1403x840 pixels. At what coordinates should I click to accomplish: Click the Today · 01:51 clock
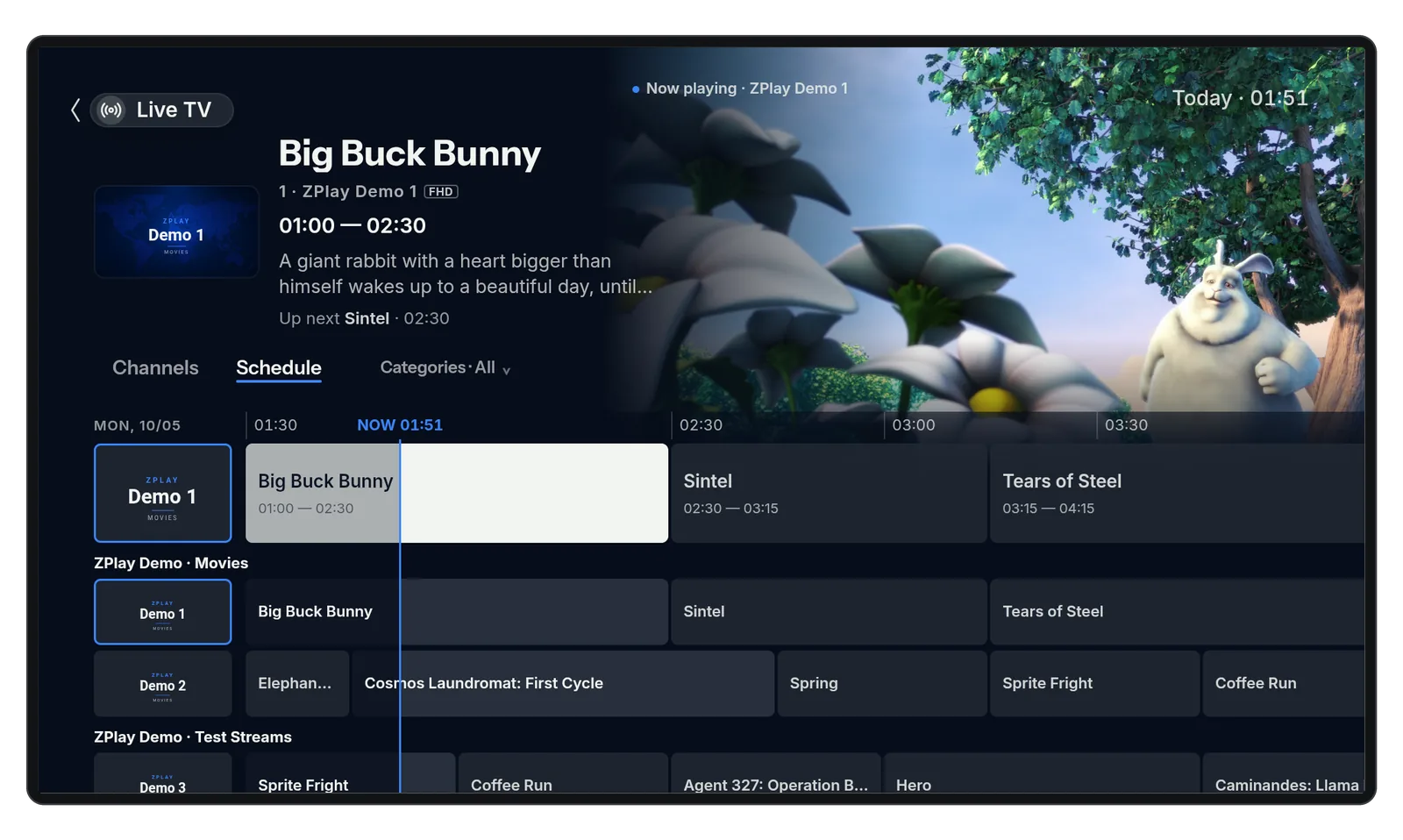pyautogui.click(x=1240, y=98)
